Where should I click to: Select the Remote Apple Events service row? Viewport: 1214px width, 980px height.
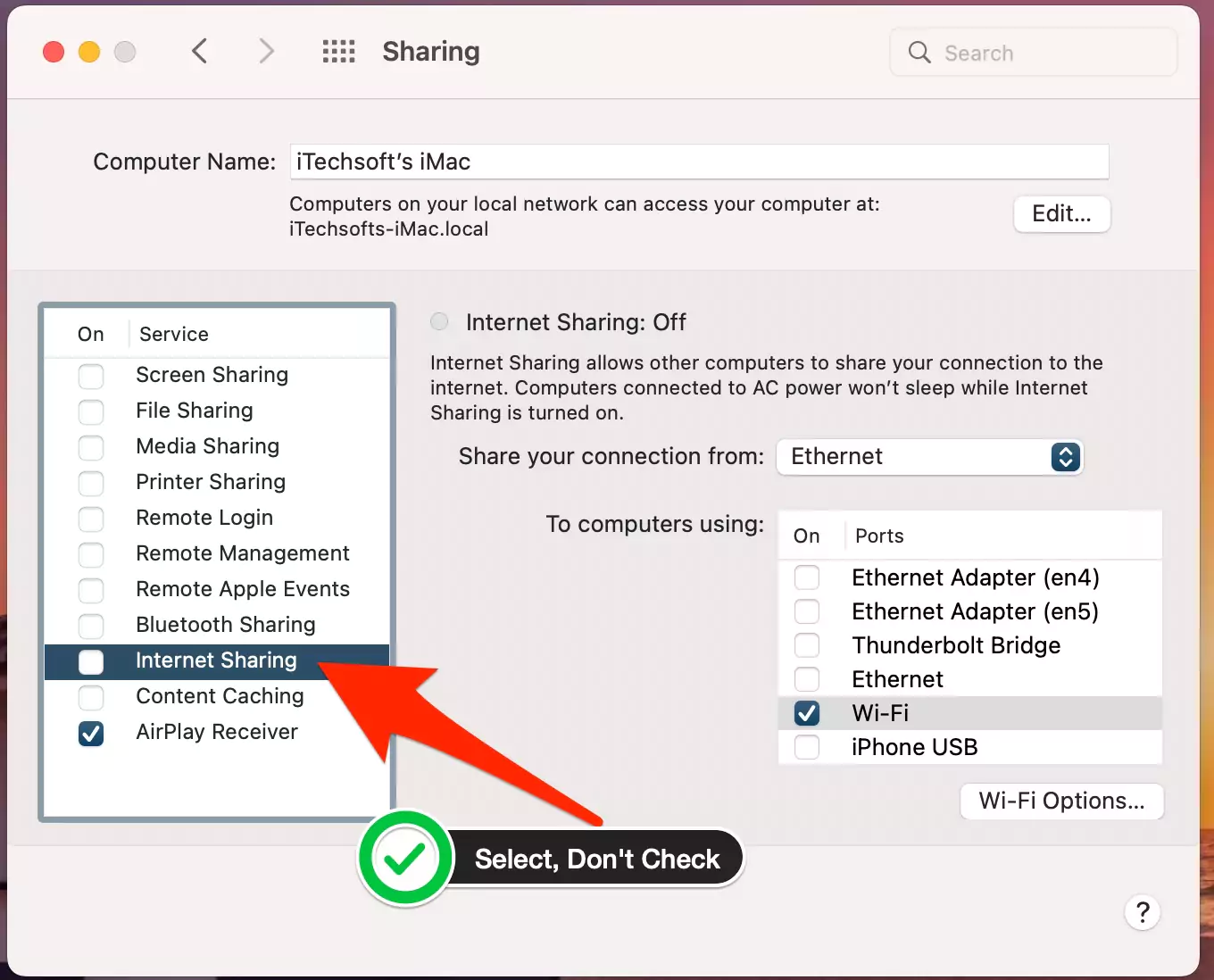[x=217, y=590]
